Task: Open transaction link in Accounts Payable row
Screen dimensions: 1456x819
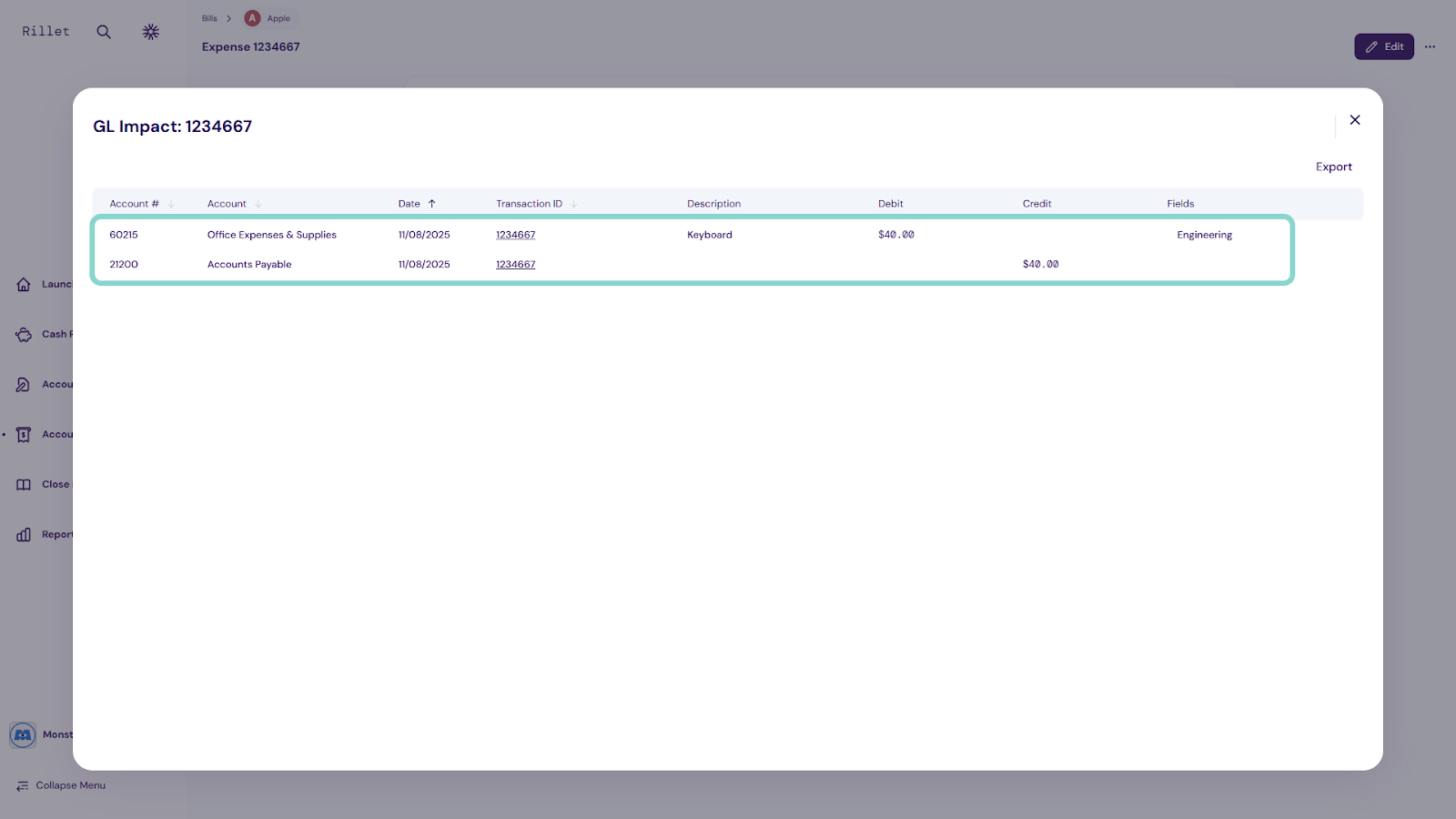Action: click(515, 265)
